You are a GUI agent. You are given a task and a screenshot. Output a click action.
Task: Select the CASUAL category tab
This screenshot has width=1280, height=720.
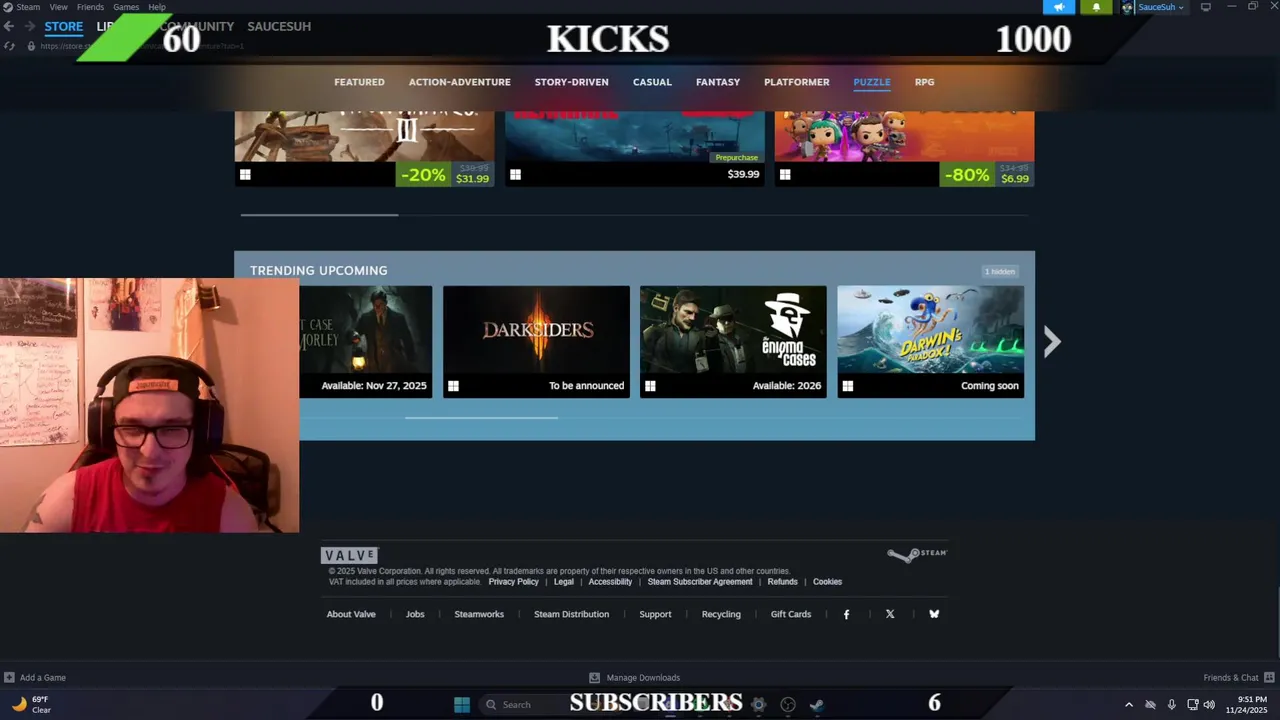pyautogui.click(x=652, y=82)
